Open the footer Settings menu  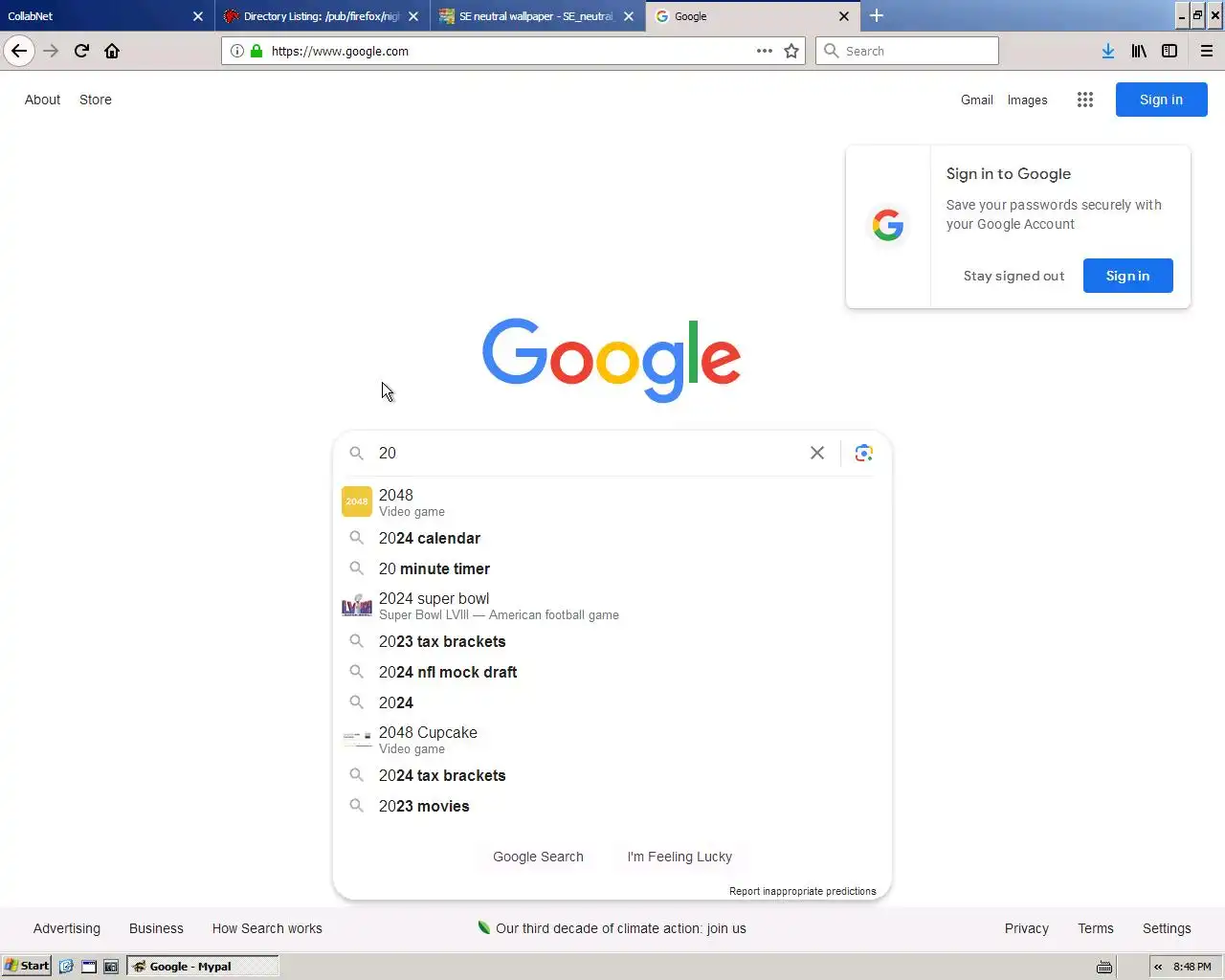(1167, 928)
